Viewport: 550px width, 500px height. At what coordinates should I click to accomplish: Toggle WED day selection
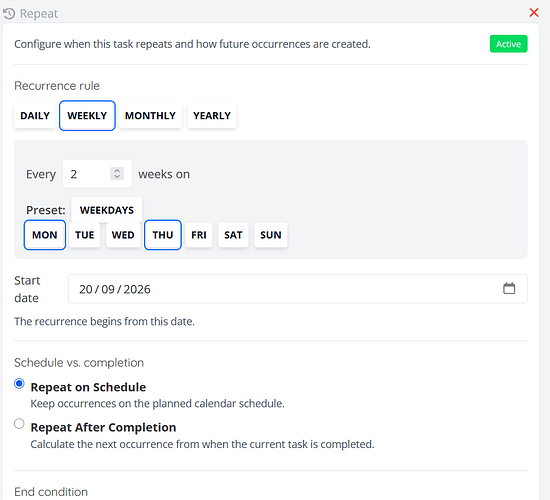[123, 235]
